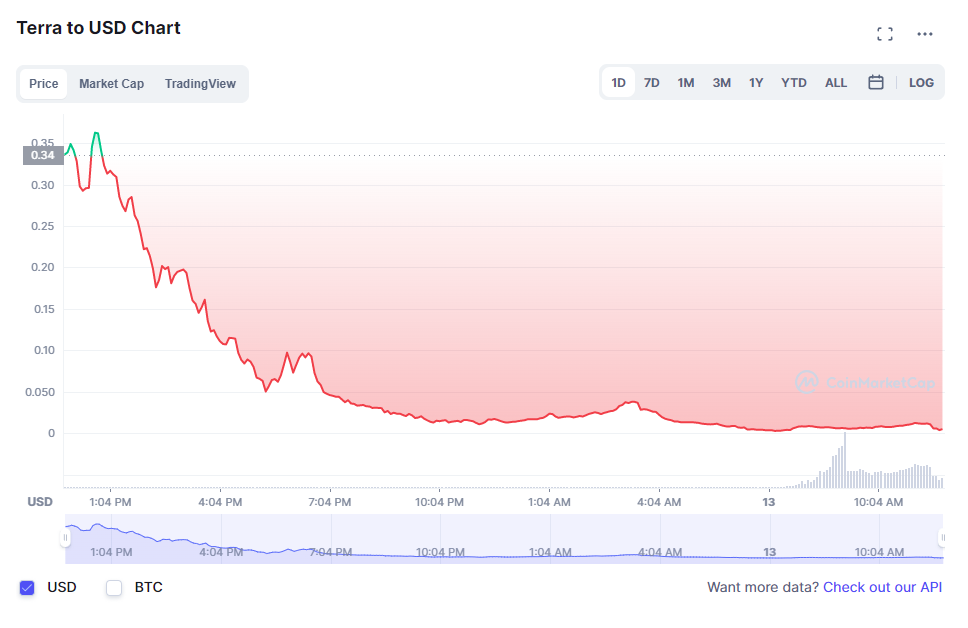Image resolution: width=968 pixels, height=628 pixels.
Task: Show the 1M time range
Action: (x=685, y=83)
